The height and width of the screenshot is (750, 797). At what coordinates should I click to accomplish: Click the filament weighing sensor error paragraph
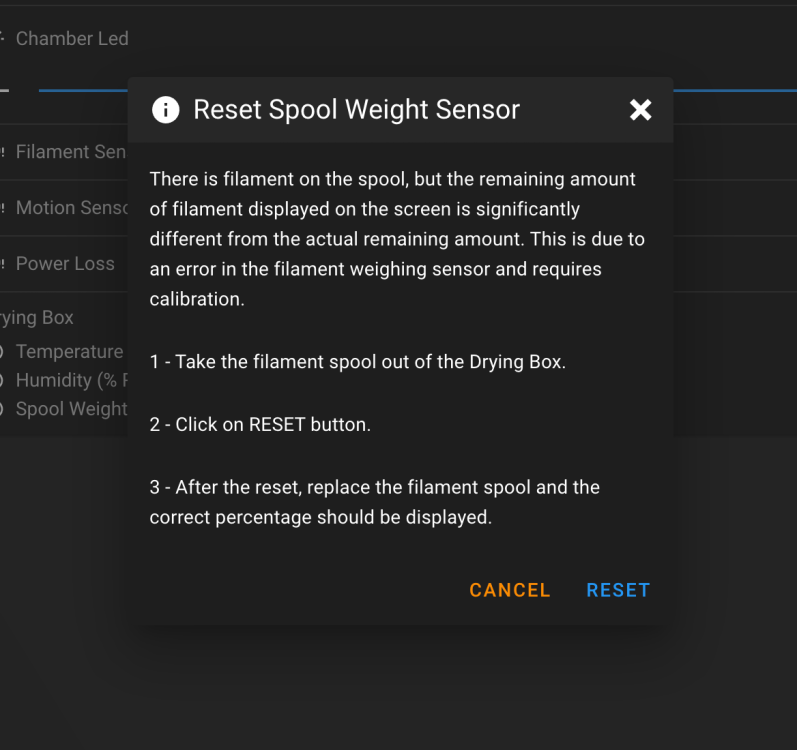click(397, 239)
